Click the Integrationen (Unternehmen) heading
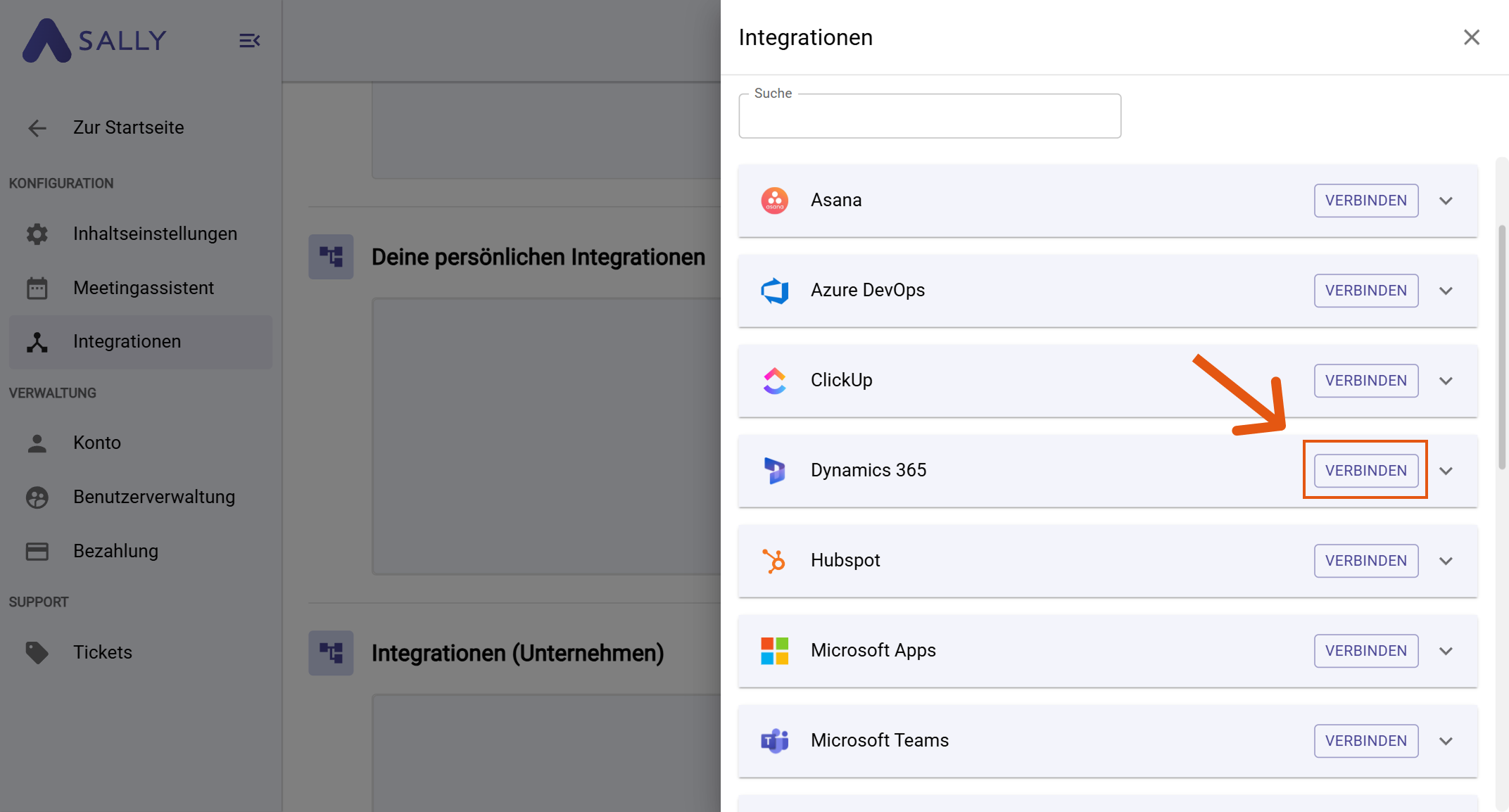Viewport: 1509px width, 812px height. 518,653
